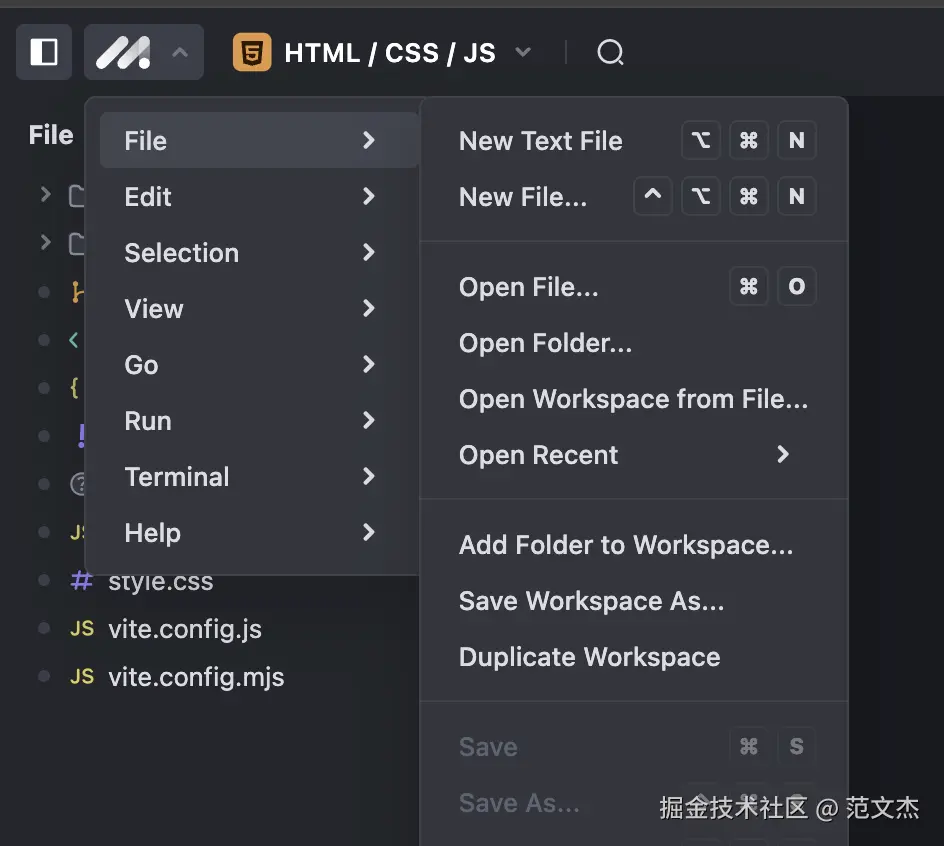Choose Open Folder... from File menu
Screen dimensions: 944x846
pyautogui.click(x=545, y=343)
